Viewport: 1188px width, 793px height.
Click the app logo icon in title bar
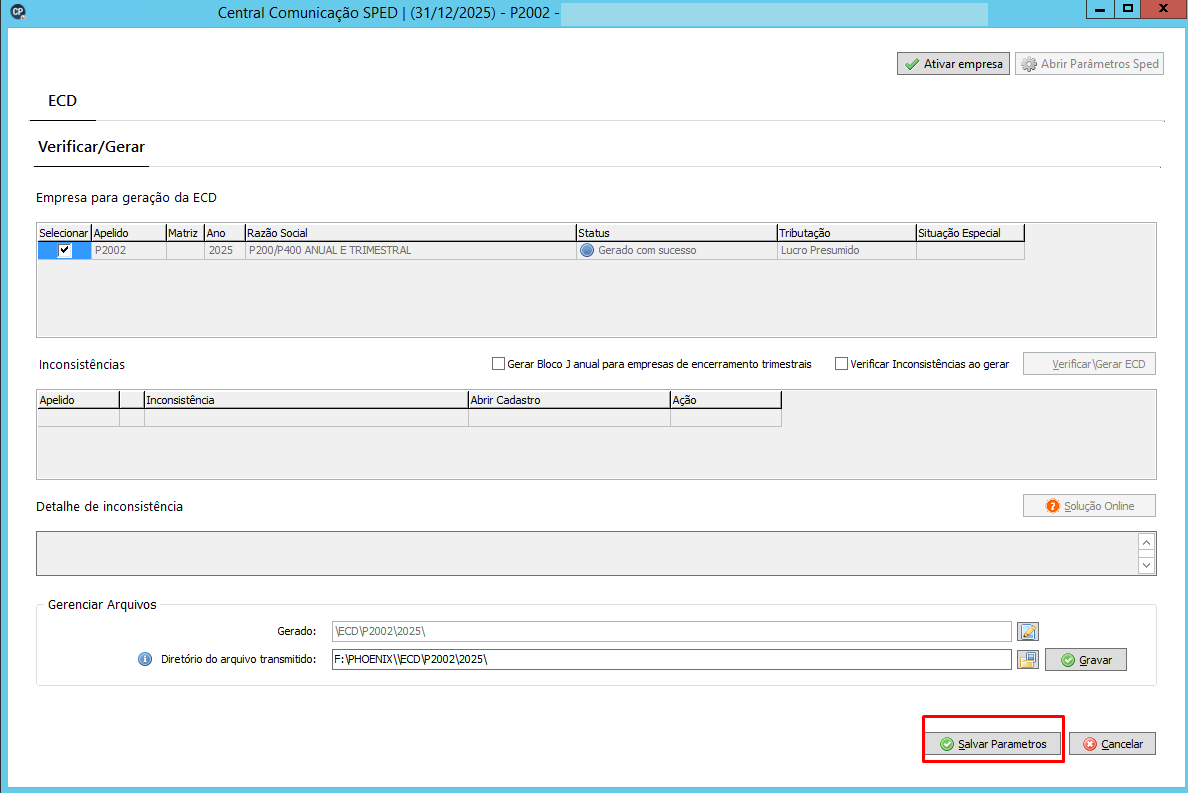(x=18, y=11)
